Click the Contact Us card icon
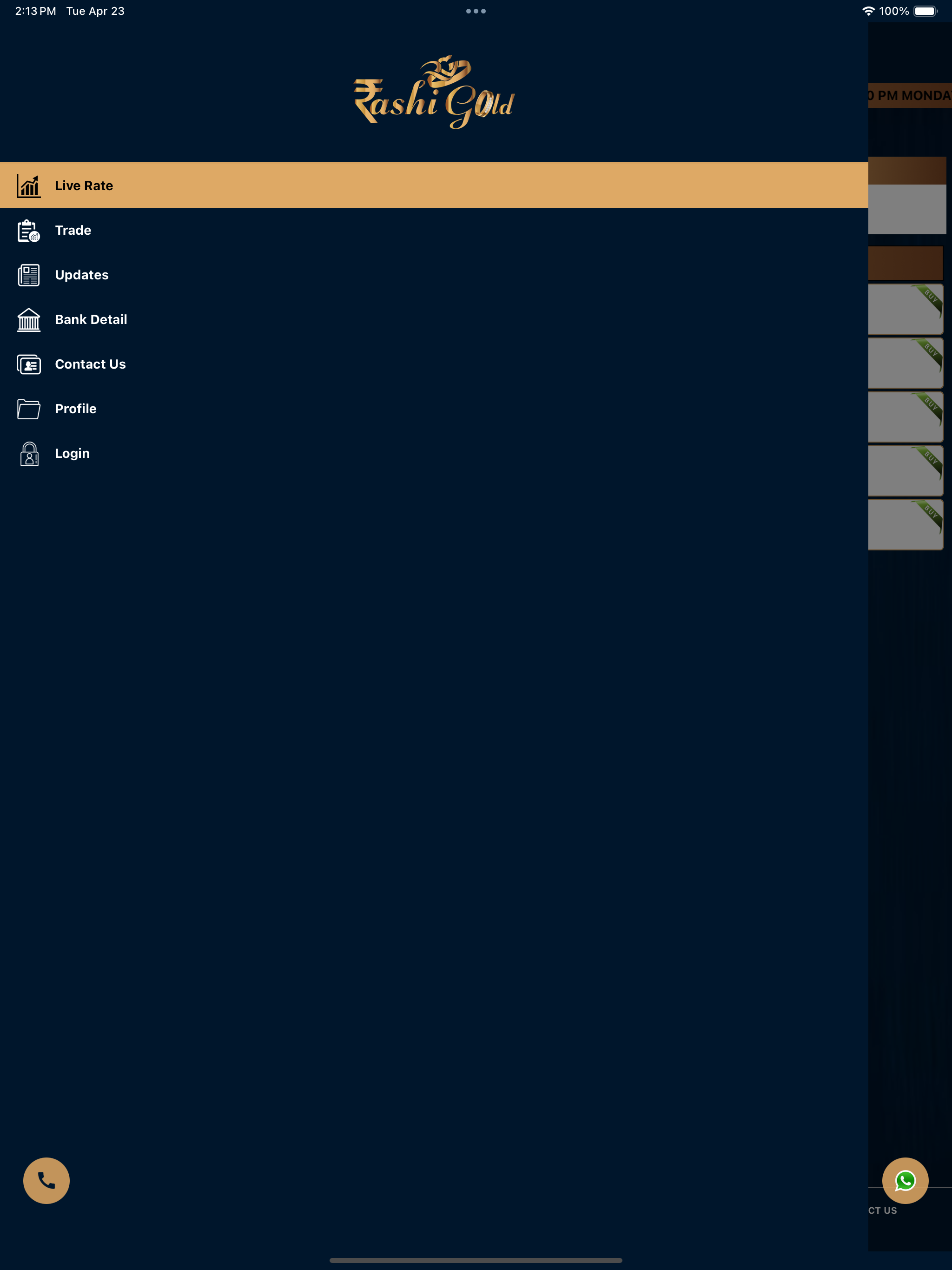The height and width of the screenshot is (1270, 952). click(x=29, y=364)
